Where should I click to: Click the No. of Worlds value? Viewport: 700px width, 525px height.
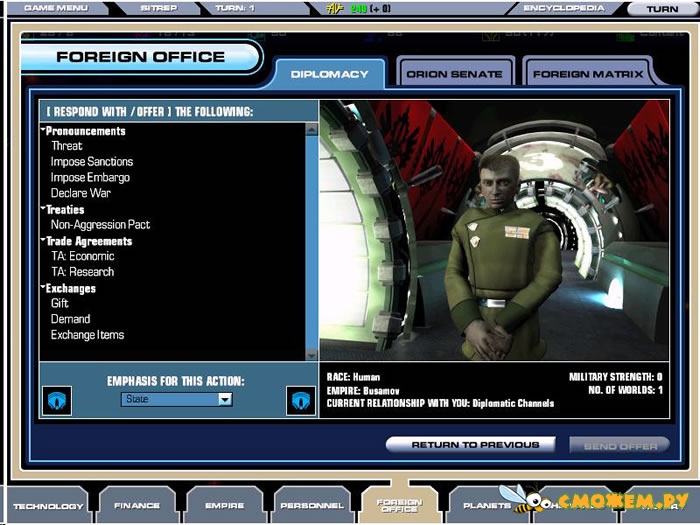(x=625, y=390)
